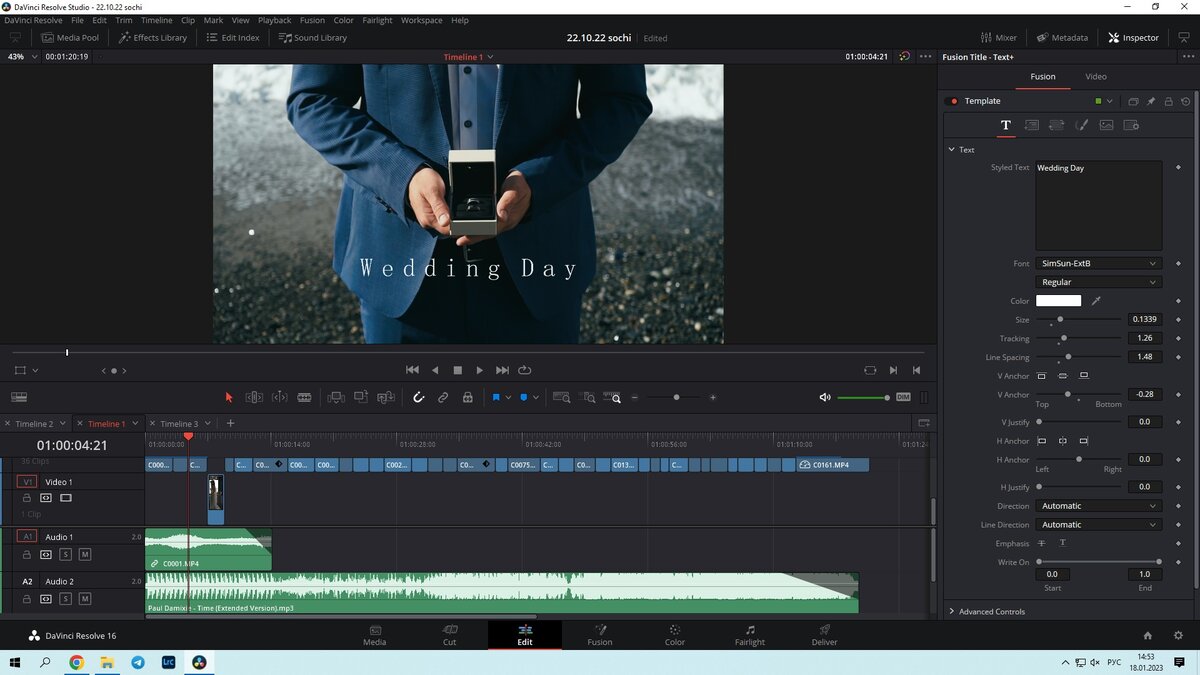
Task: Open the SimSun-ExtB font dropdown
Action: tap(1098, 264)
